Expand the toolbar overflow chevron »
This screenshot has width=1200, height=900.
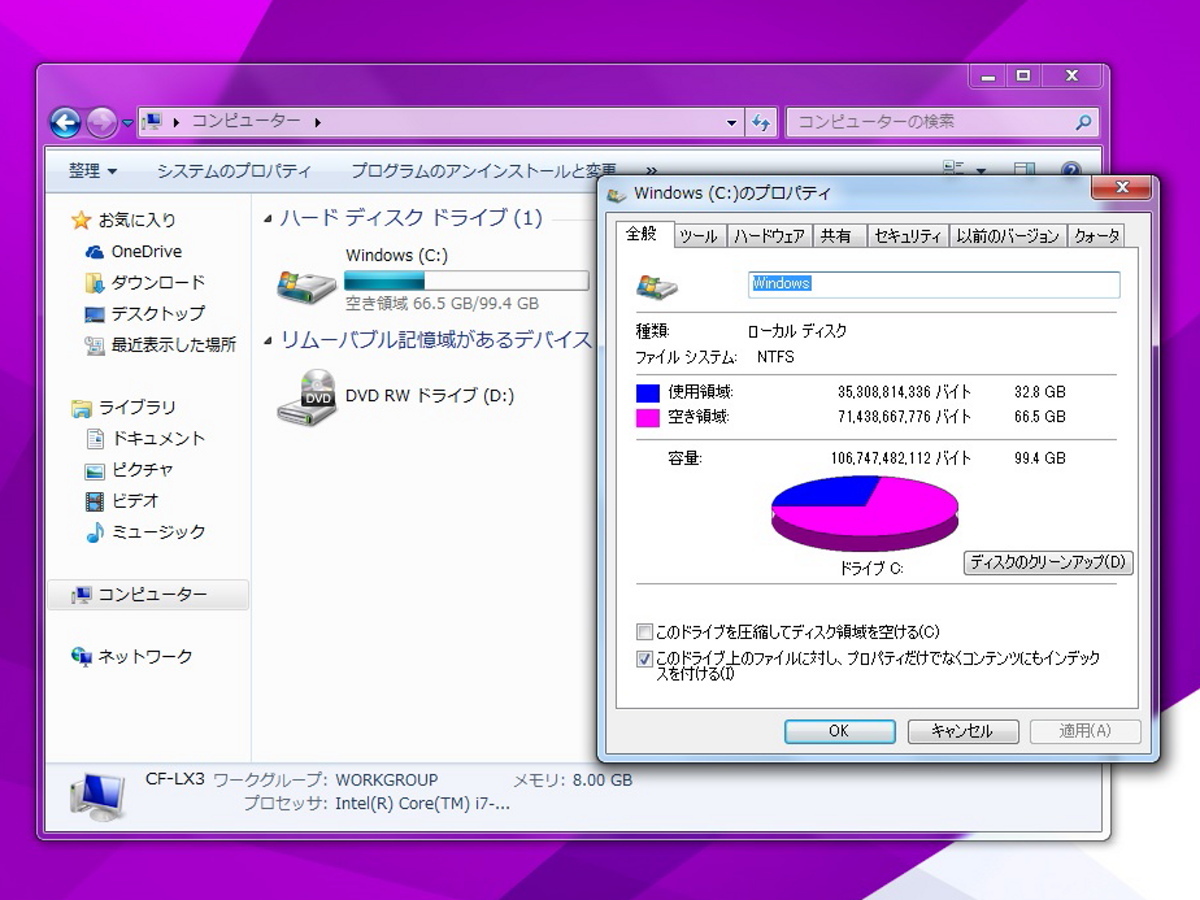(652, 171)
